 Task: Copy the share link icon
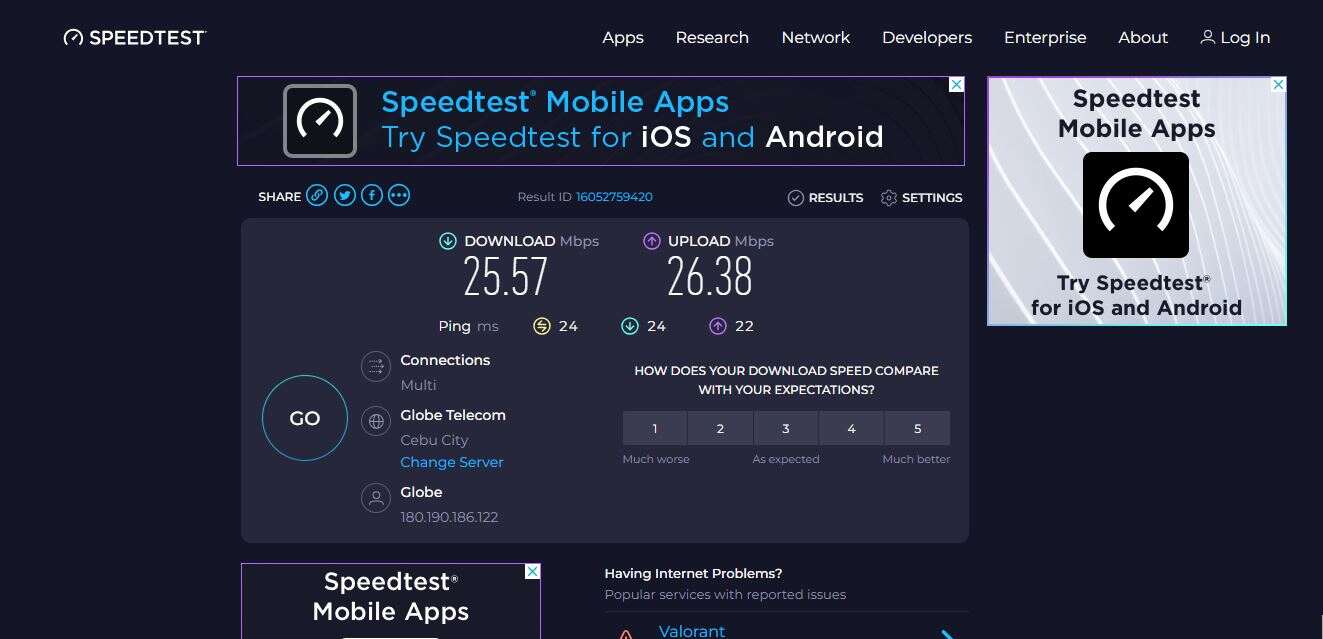coord(317,195)
